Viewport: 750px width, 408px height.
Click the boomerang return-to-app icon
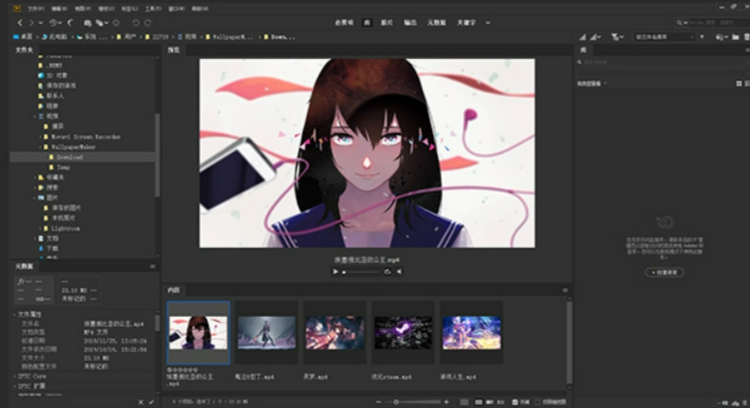click(x=70, y=22)
